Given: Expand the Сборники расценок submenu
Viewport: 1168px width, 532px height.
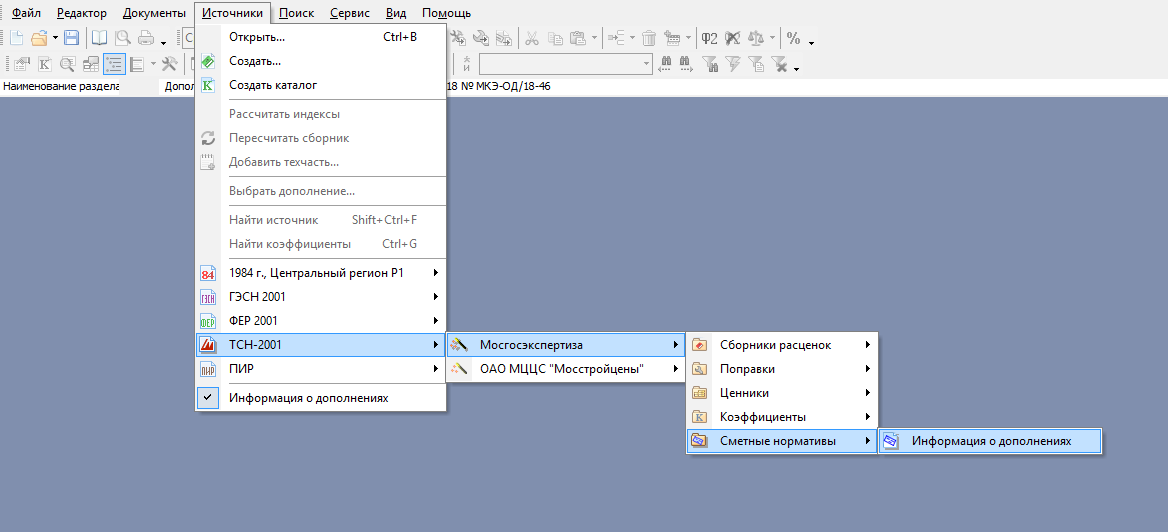Looking at the screenshot, I should tap(782, 345).
